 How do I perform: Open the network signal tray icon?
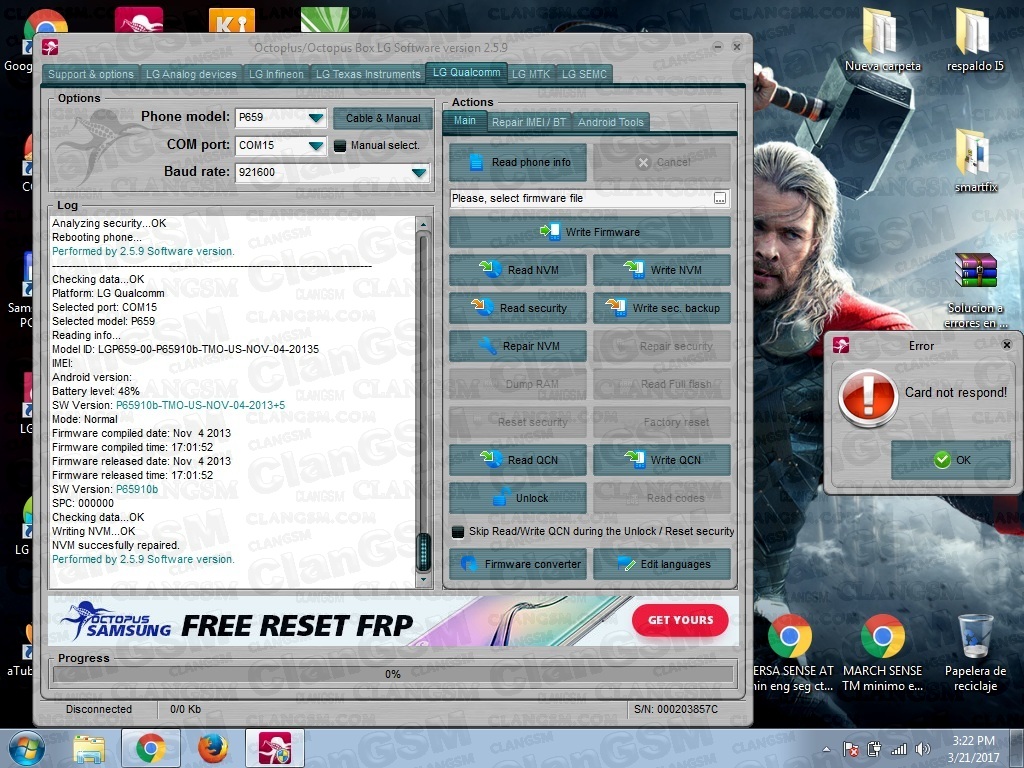[899, 750]
